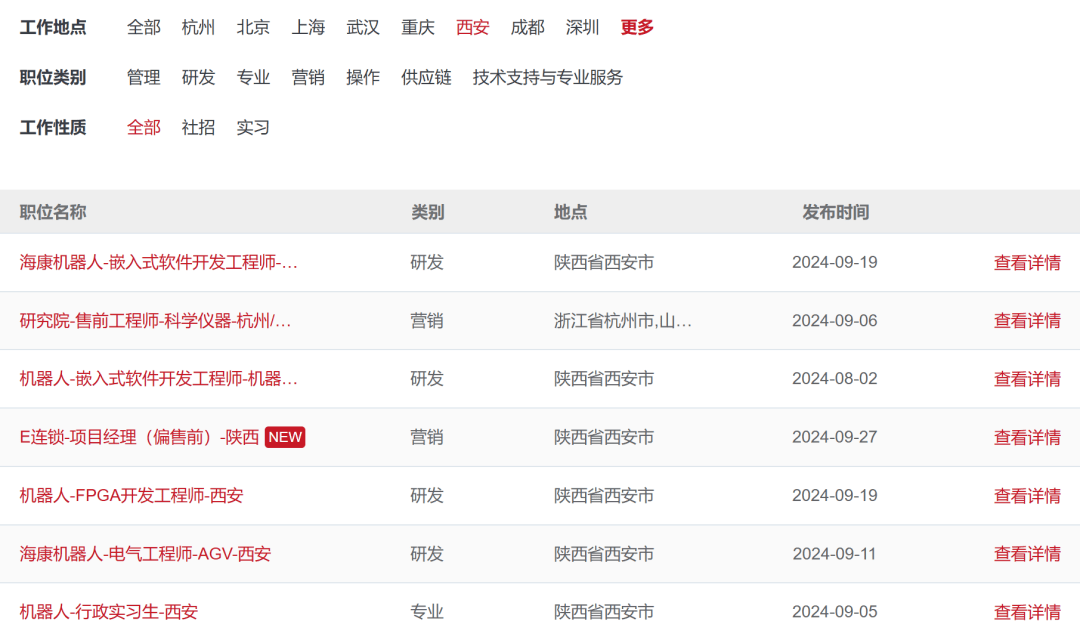View details for 海康机器人-嵌入式软件开发工程师 row
This screenshot has width=1080, height=640.
[x=1027, y=262]
